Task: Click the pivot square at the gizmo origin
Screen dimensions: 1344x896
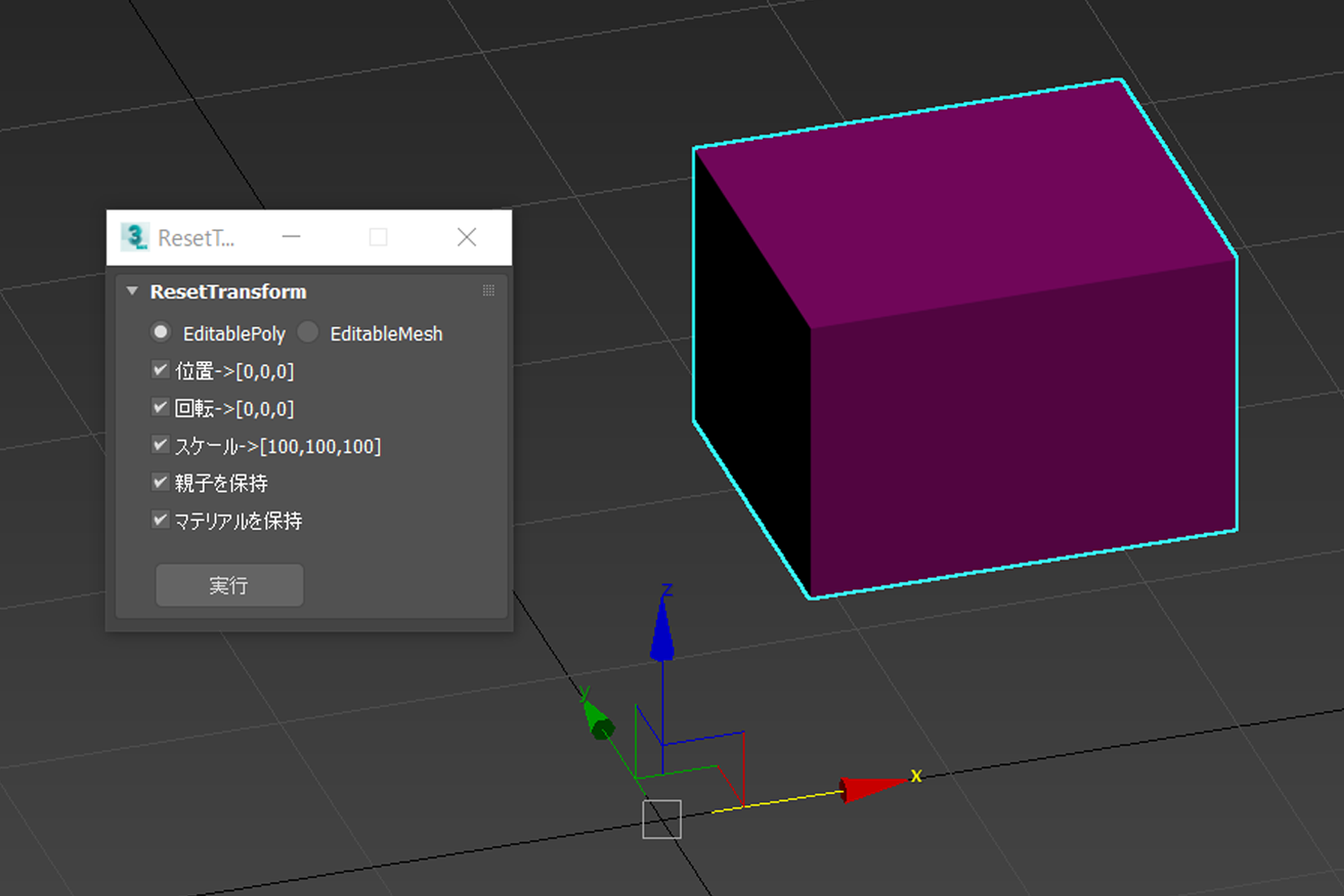Action: 662,819
